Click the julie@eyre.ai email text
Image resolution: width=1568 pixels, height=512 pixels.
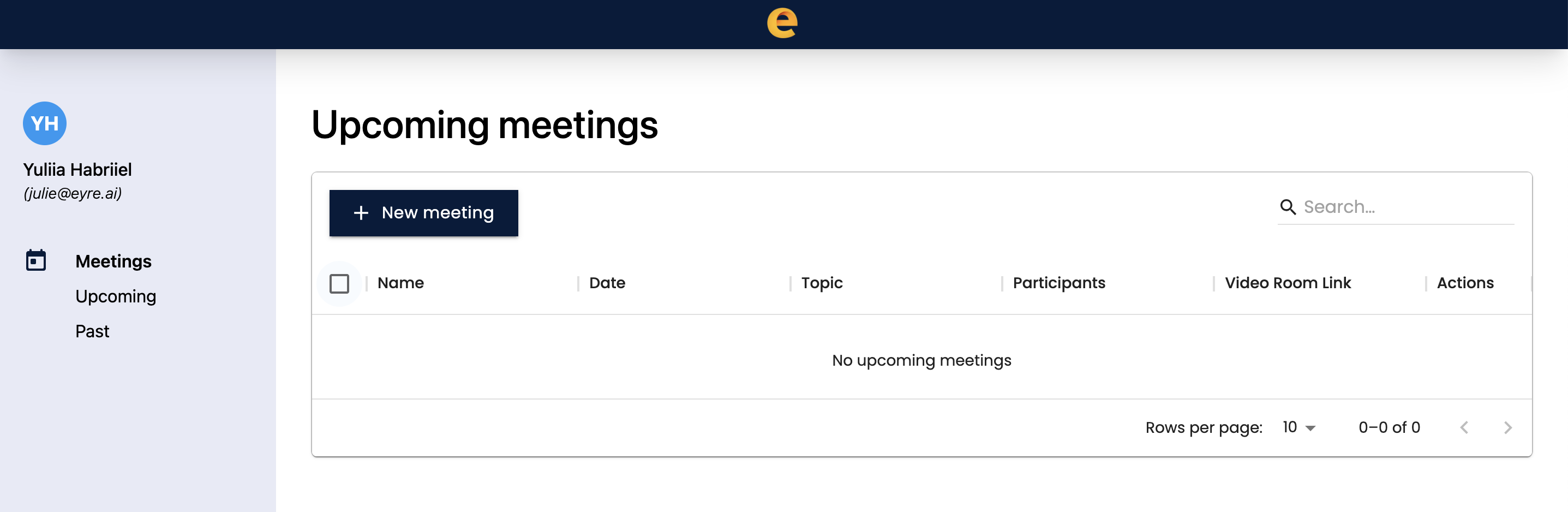73,194
